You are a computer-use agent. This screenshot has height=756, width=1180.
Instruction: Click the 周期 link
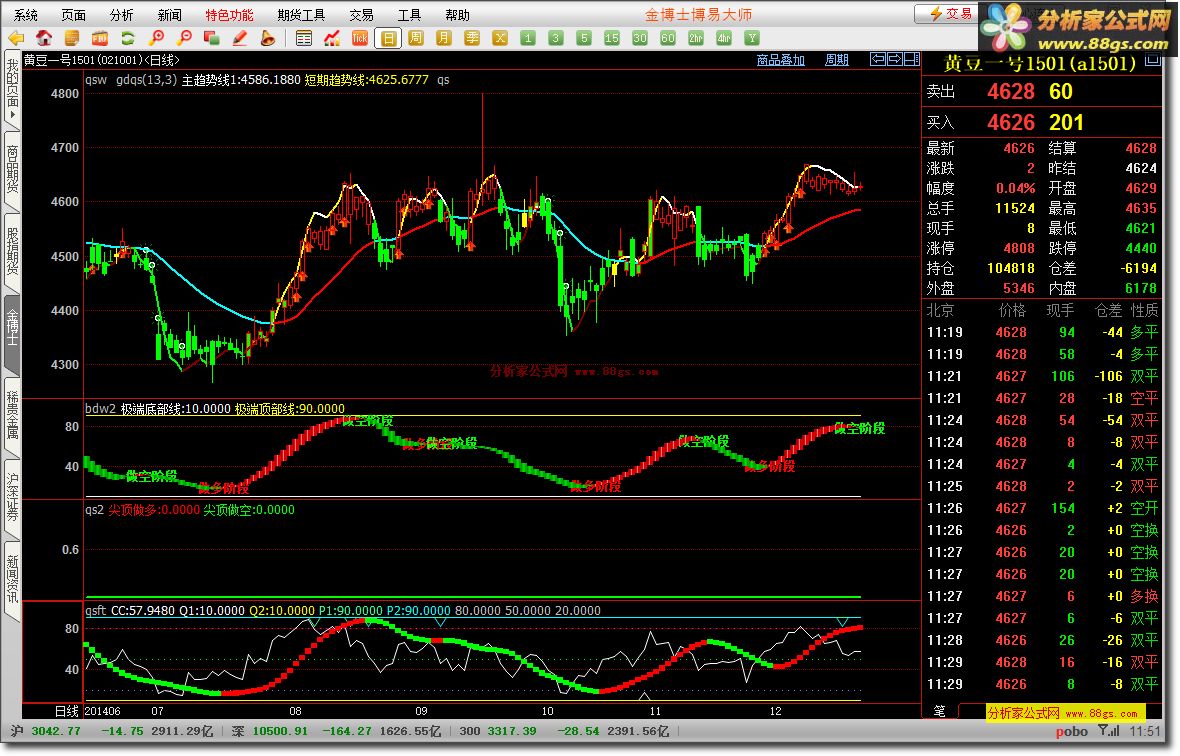click(x=837, y=59)
